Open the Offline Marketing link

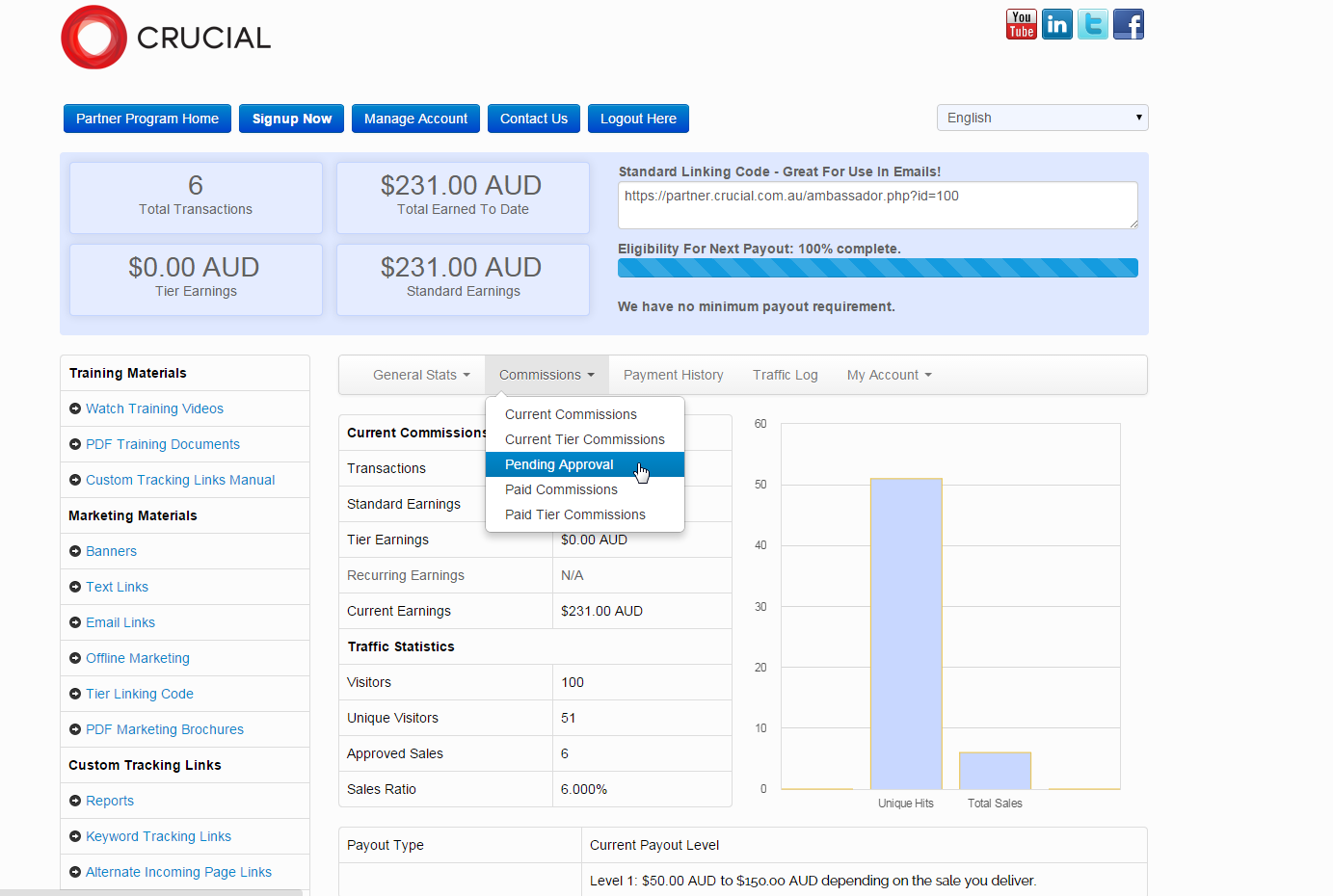pyautogui.click(x=138, y=658)
